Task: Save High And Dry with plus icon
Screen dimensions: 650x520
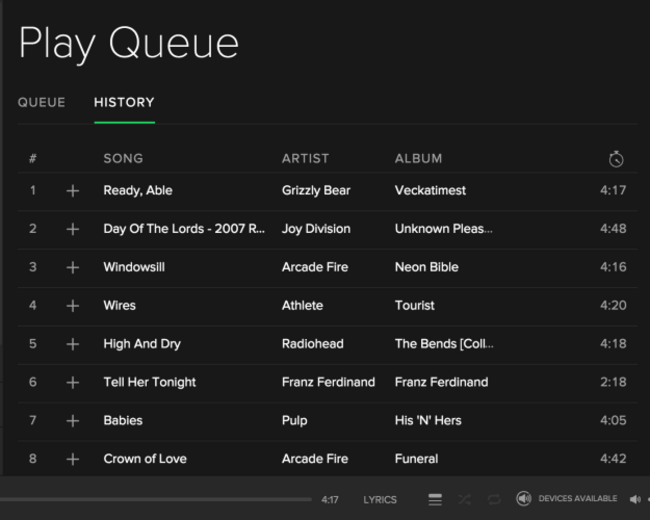Action: pyautogui.click(x=73, y=344)
